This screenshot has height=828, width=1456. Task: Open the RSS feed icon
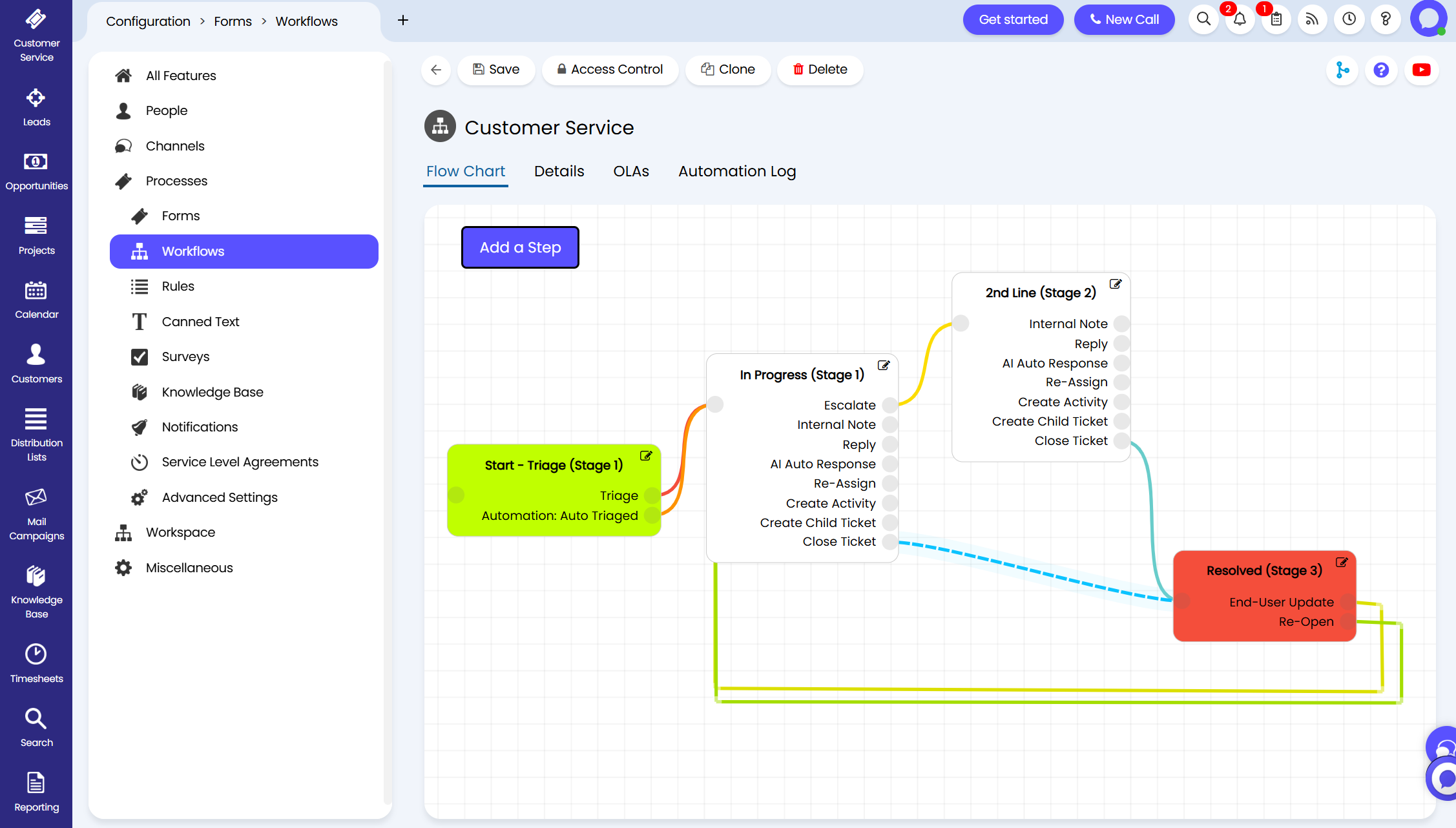click(x=1313, y=19)
